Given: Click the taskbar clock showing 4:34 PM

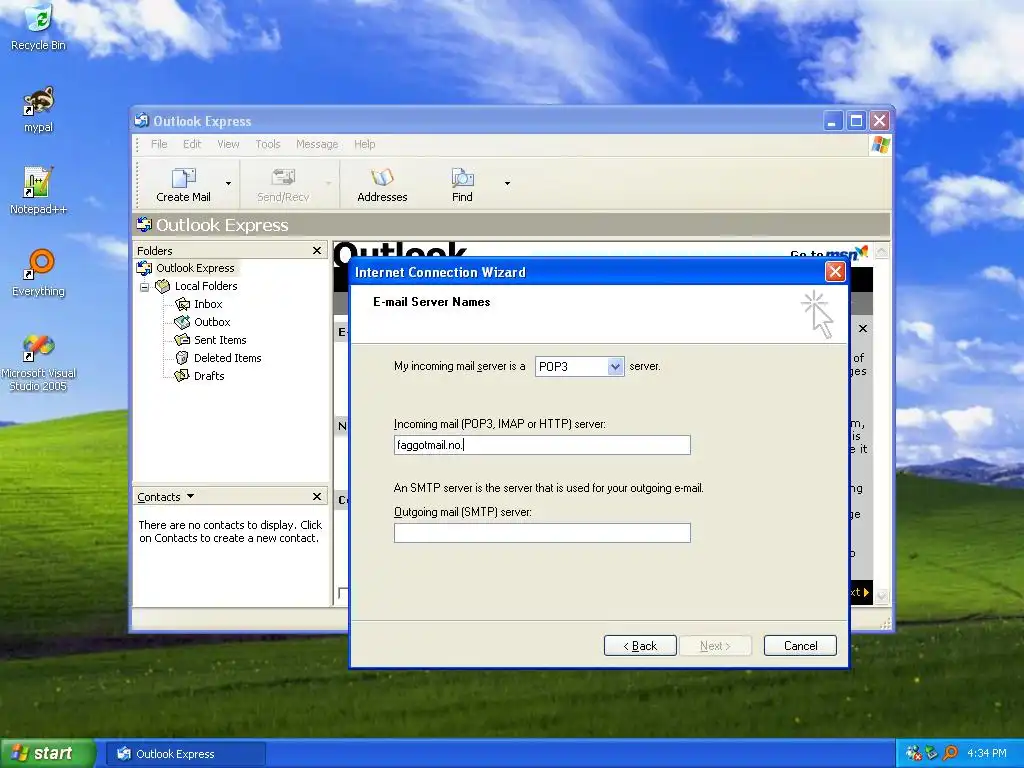Looking at the screenshot, I should (x=987, y=754).
